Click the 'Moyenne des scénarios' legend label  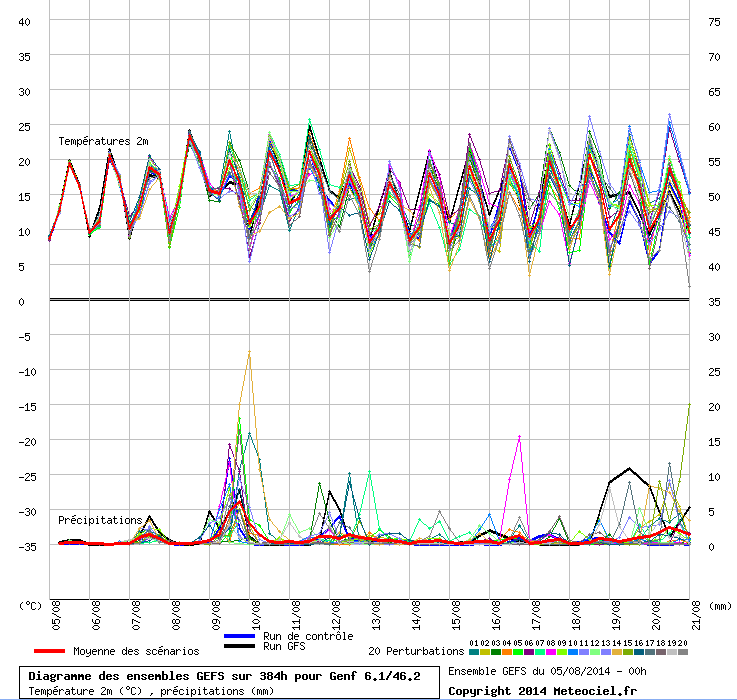(x=135, y=651)
